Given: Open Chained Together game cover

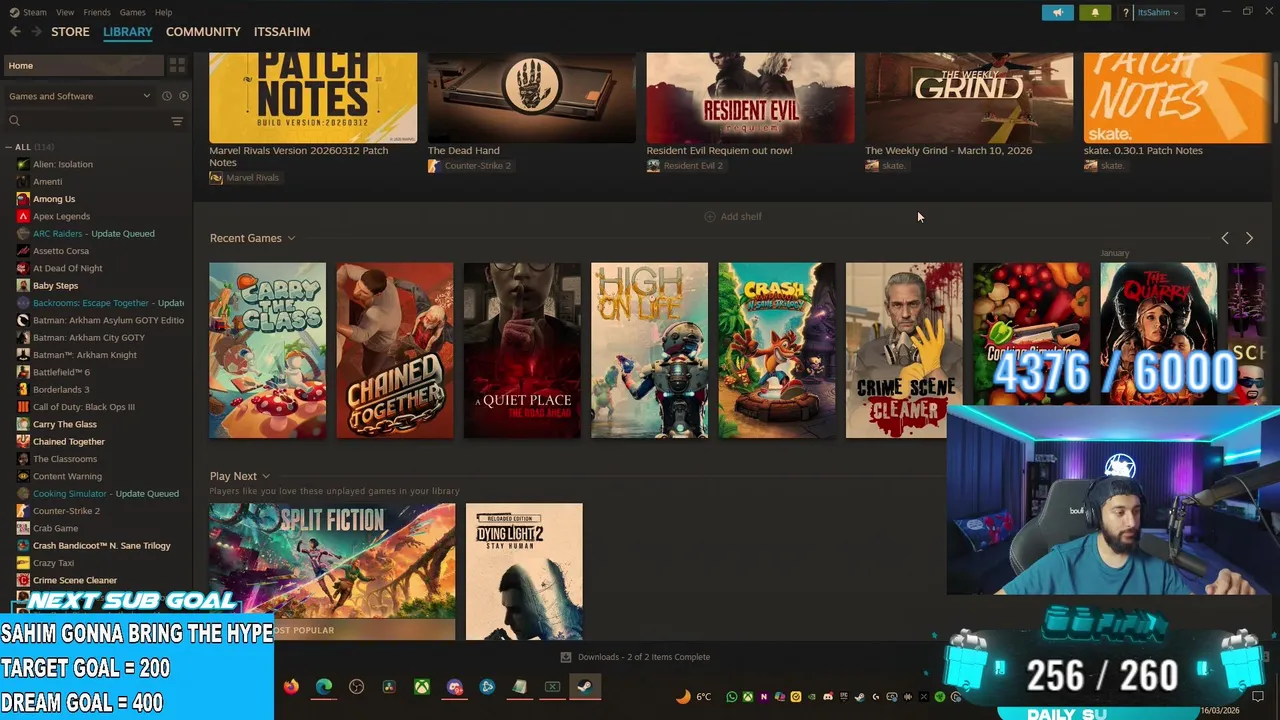Looking at the screenshot, I should click(394, 350).
